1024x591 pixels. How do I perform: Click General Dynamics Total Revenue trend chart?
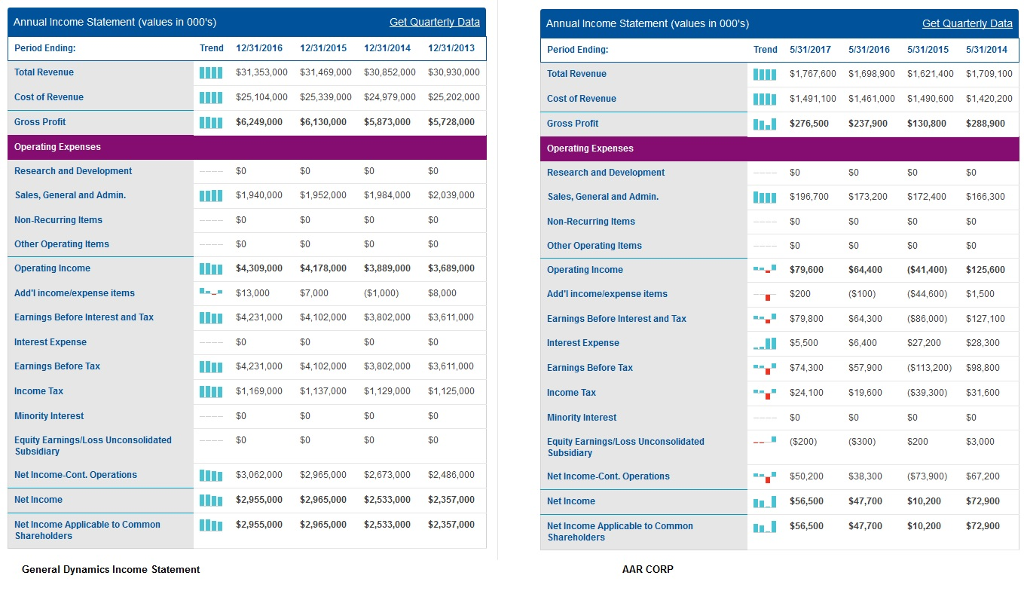coord(211,72)
